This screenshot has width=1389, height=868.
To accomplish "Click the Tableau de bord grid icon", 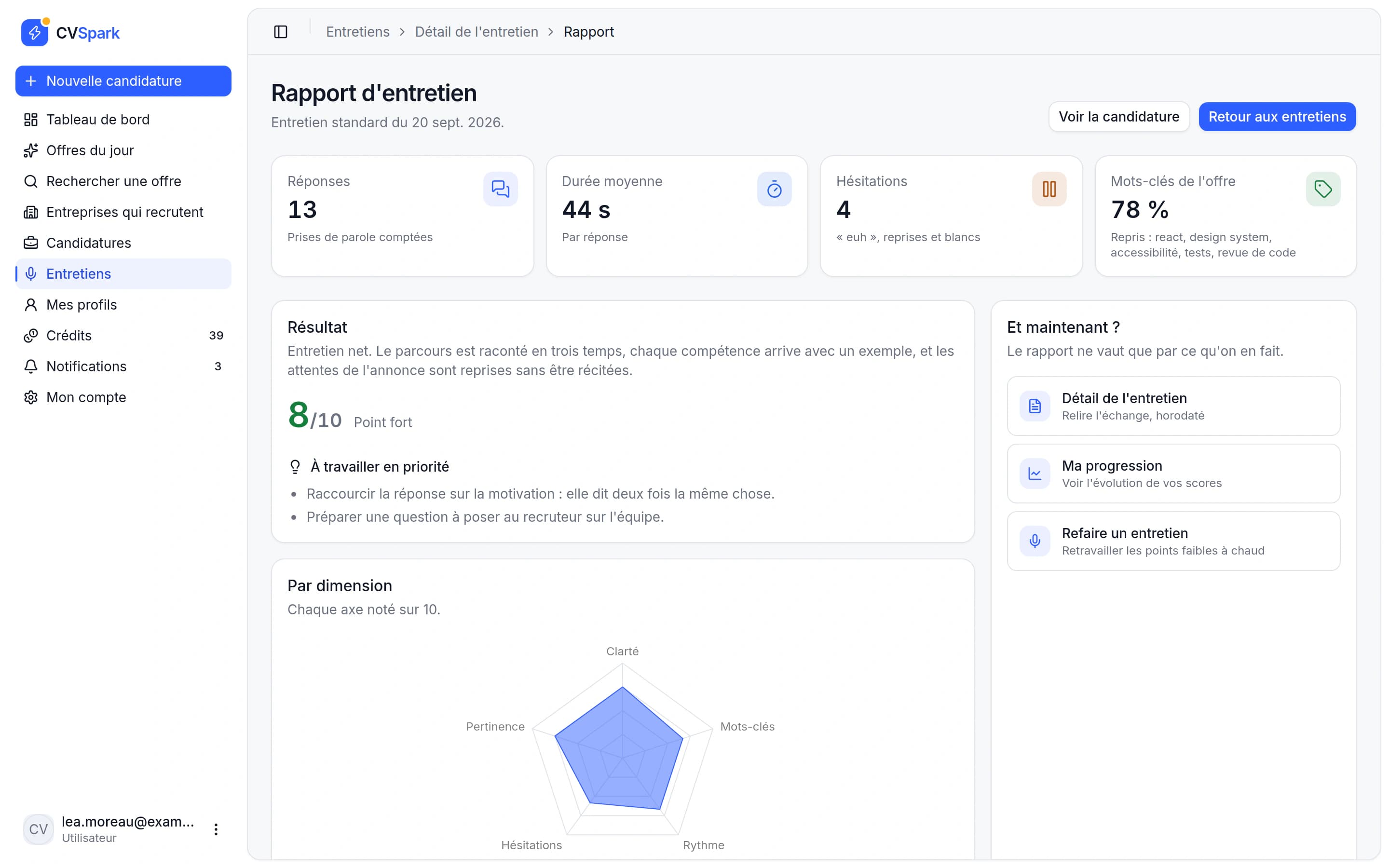I will coord(31,120).
